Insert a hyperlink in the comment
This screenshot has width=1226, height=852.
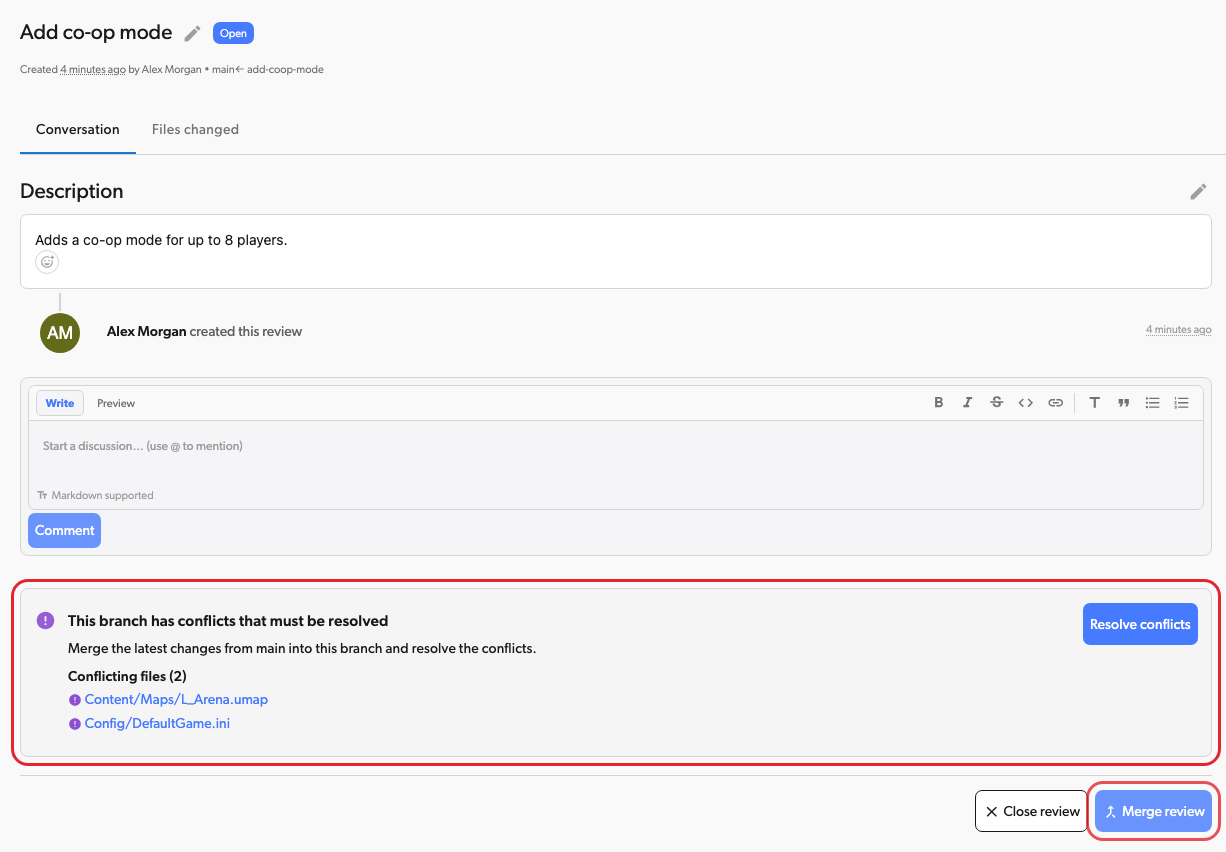1055,403
